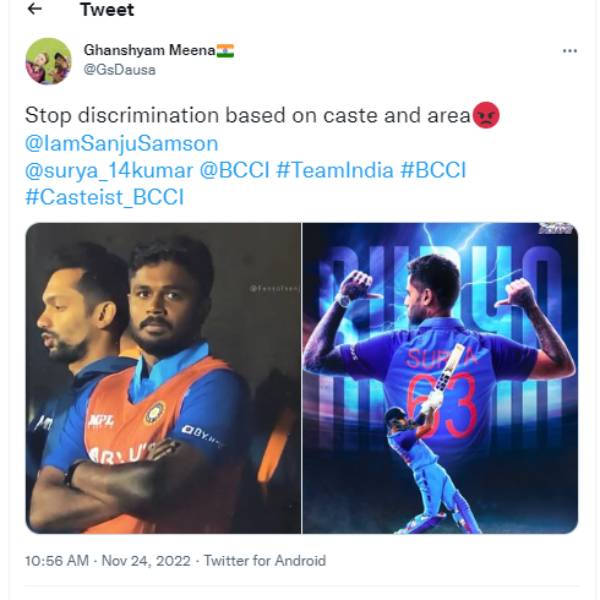Open the #Casteist_BCCI hashtag
Viewport: 600px width, 600px height.
coord(106,197)
